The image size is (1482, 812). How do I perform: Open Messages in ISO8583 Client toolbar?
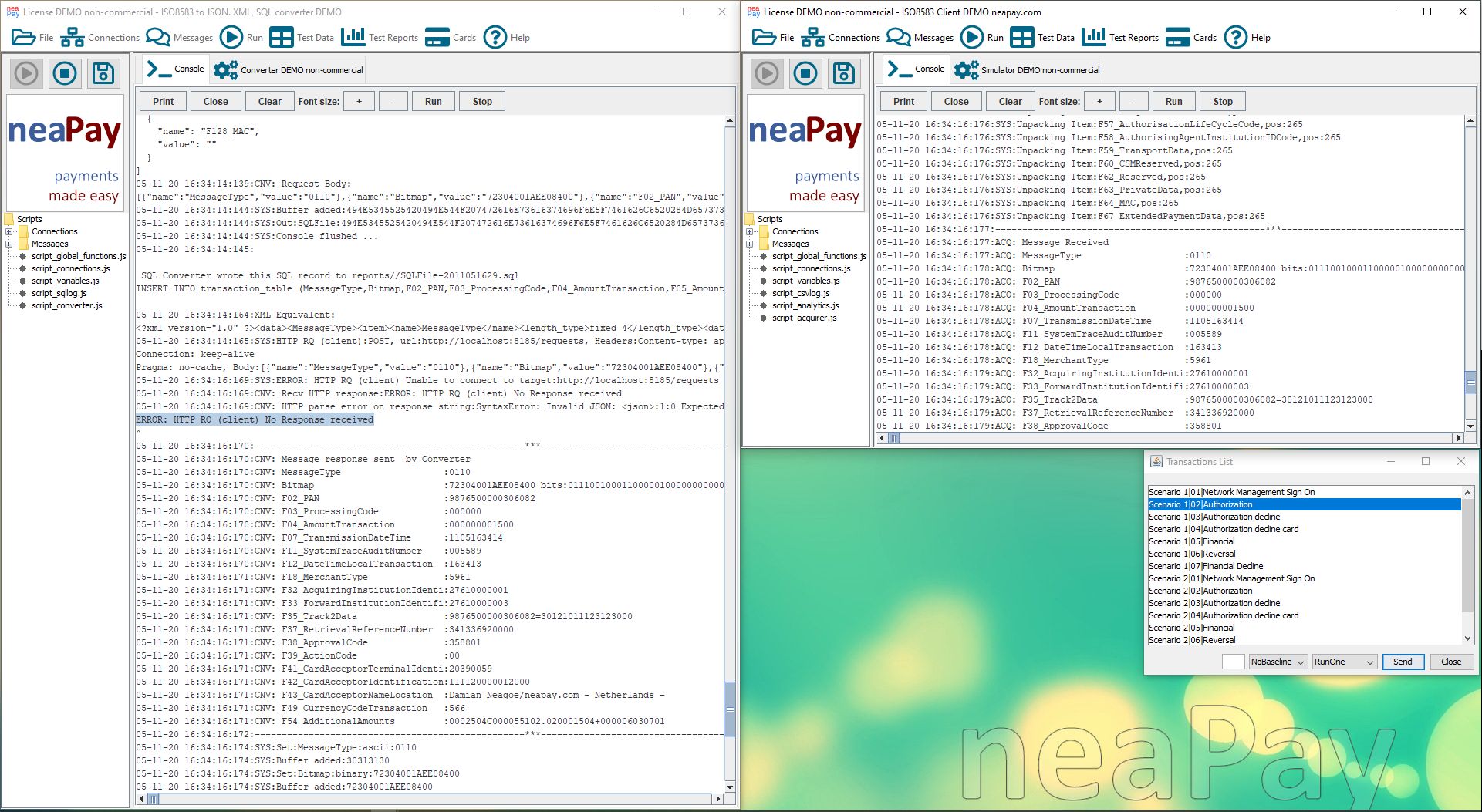coord(920,37)
